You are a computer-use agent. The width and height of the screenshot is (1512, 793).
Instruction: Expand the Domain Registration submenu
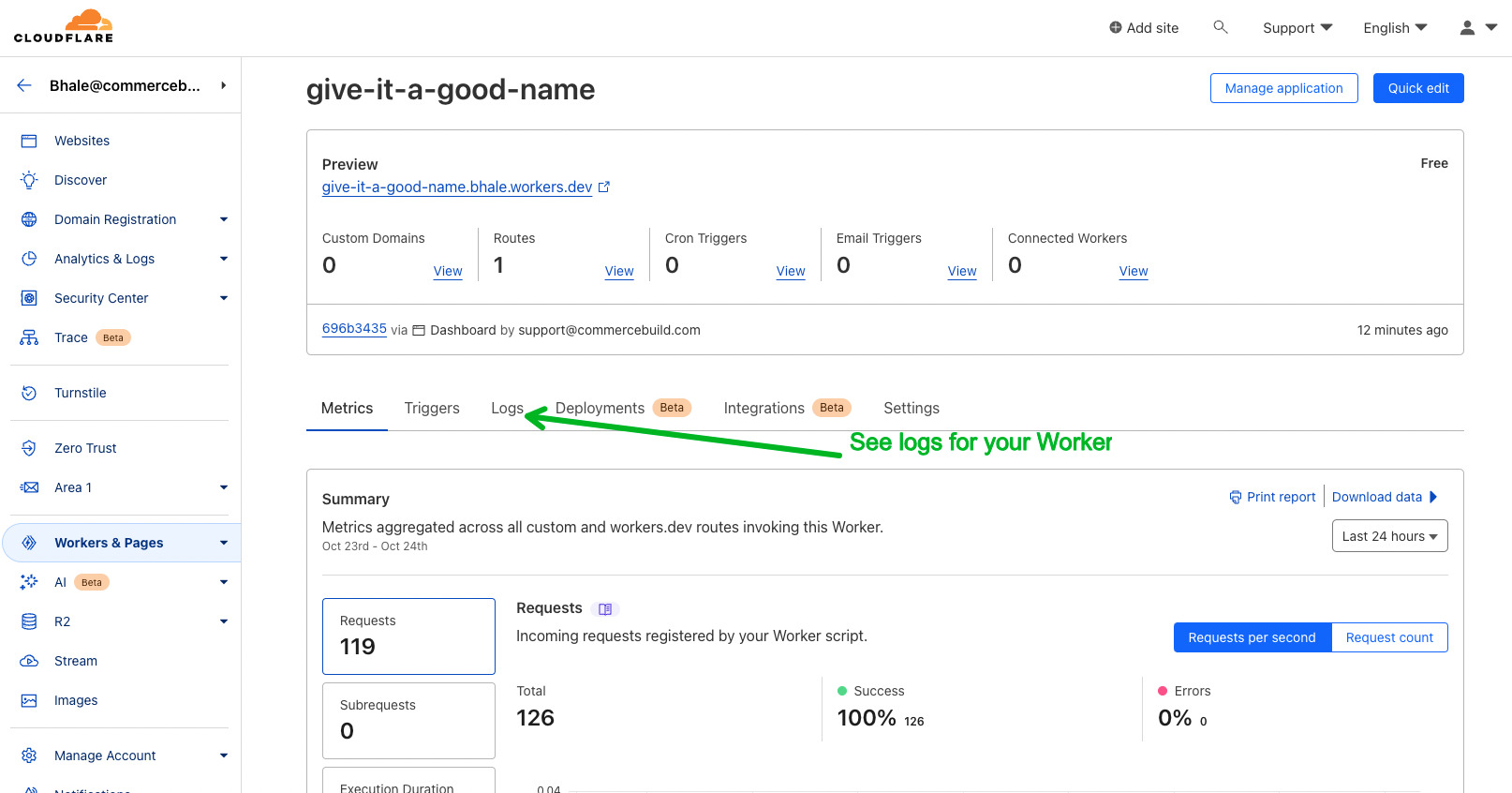pos(224,219)
